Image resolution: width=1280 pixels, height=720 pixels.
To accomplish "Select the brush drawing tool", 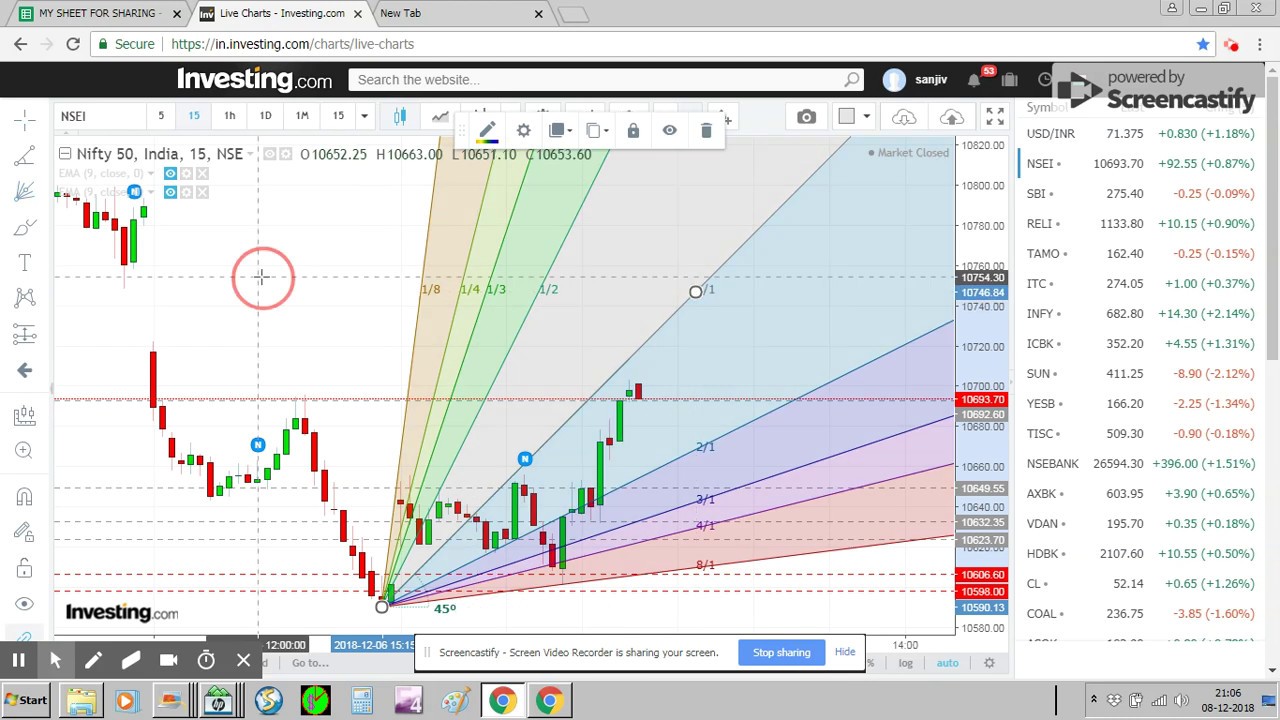I will pyautogui.click(x=25, y=228).
